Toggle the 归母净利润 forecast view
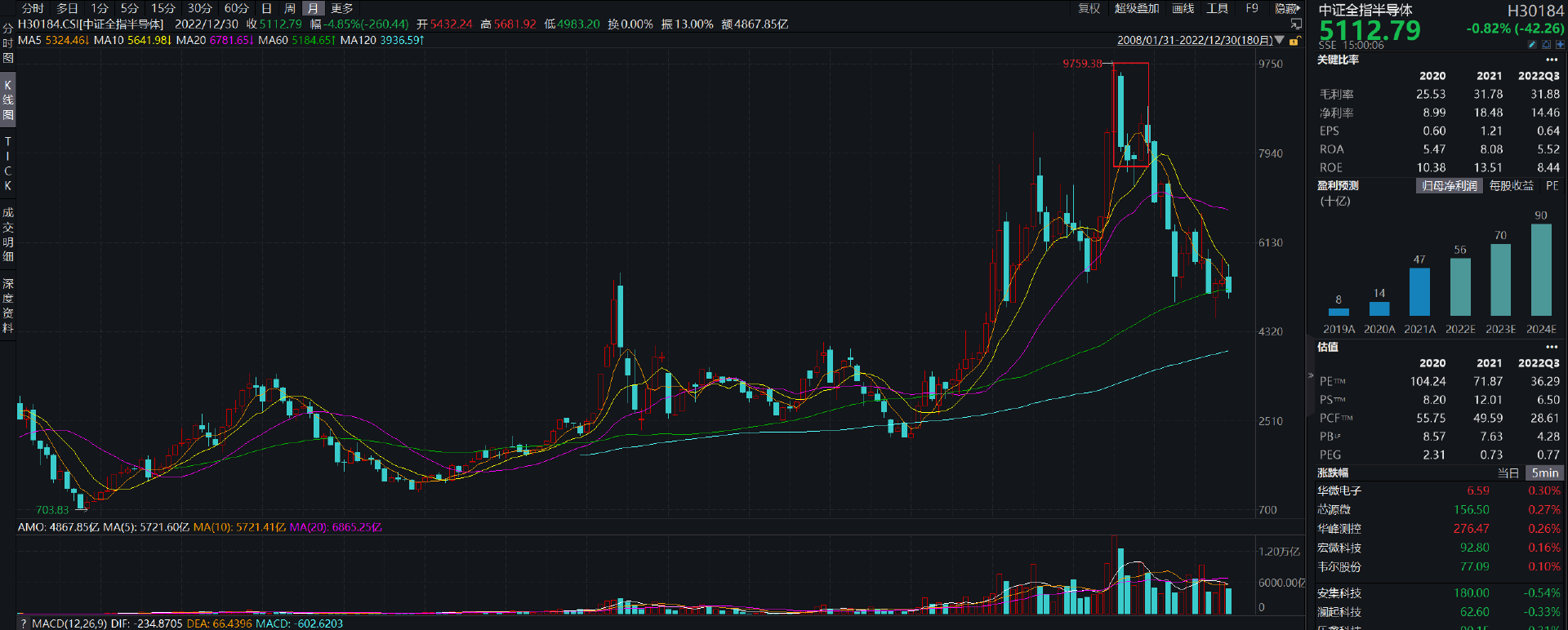 pos(1449,186)
